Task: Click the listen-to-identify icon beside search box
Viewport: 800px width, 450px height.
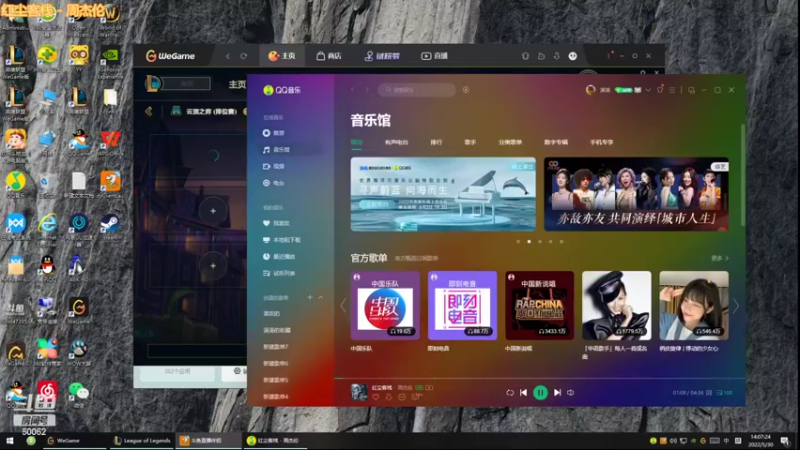Action: click(x=466, y=90)
